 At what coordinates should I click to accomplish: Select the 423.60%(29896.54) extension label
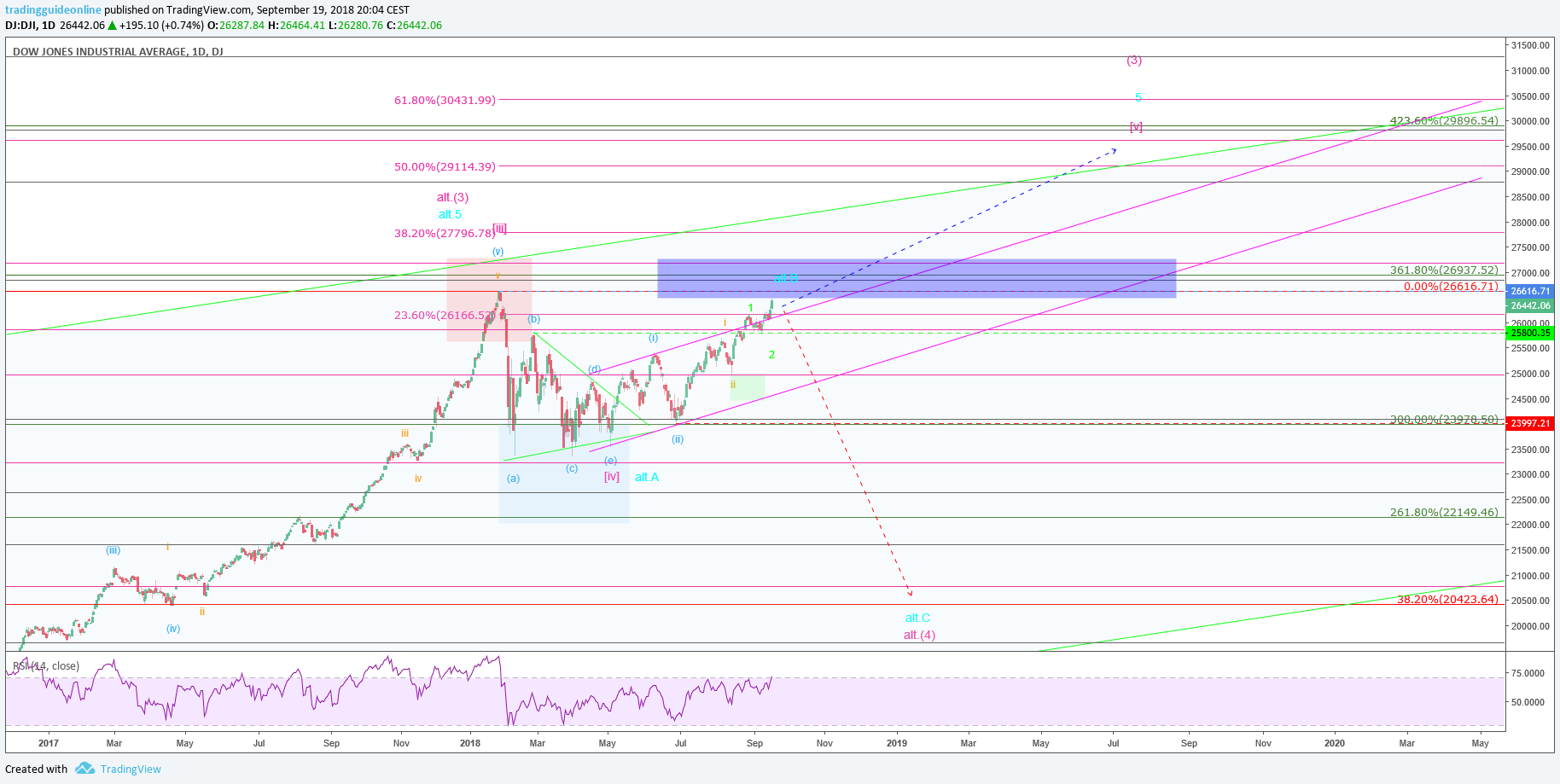[1444, 121]
